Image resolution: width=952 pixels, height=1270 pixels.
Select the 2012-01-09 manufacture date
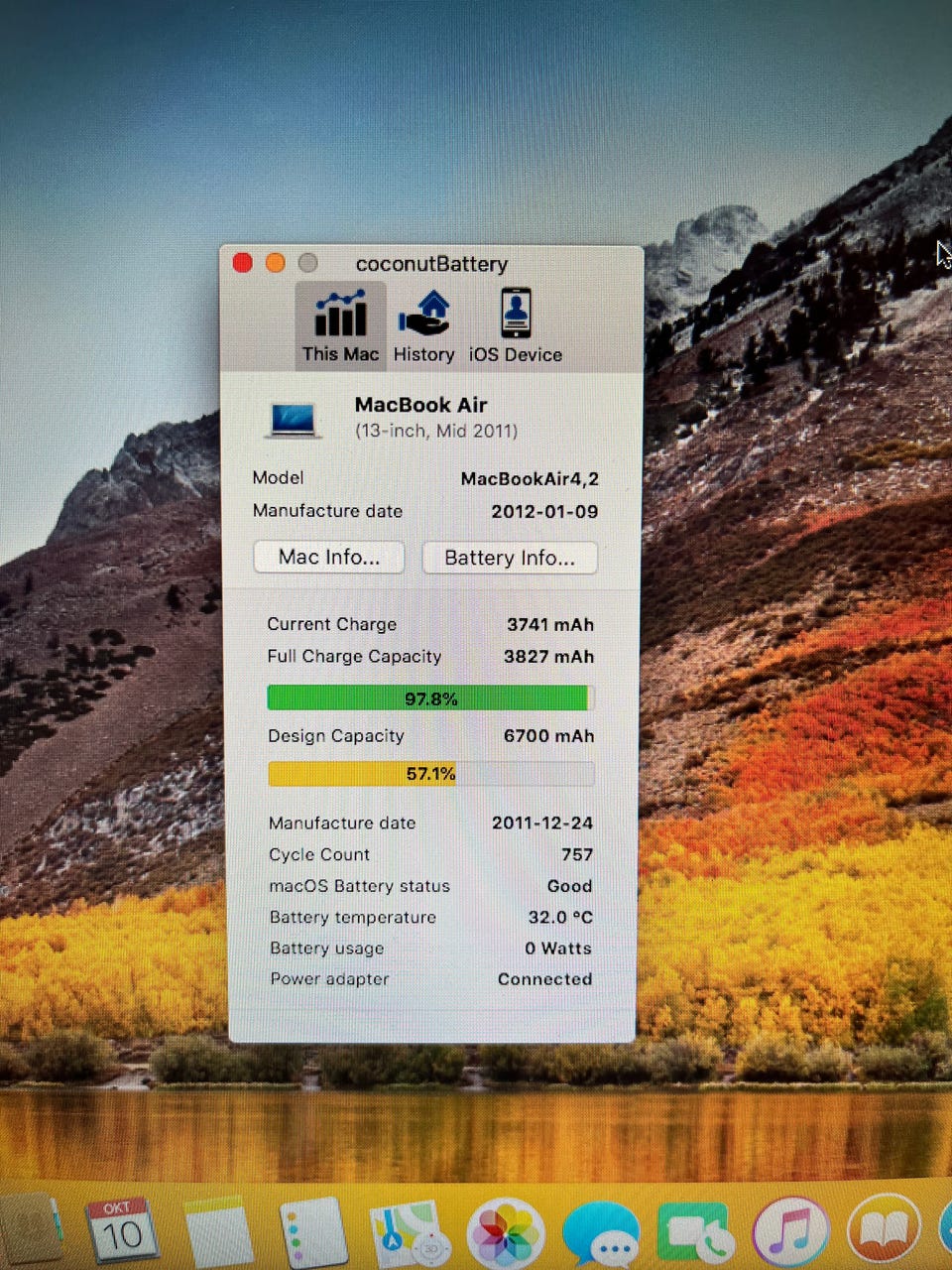(x=544, y=512)
